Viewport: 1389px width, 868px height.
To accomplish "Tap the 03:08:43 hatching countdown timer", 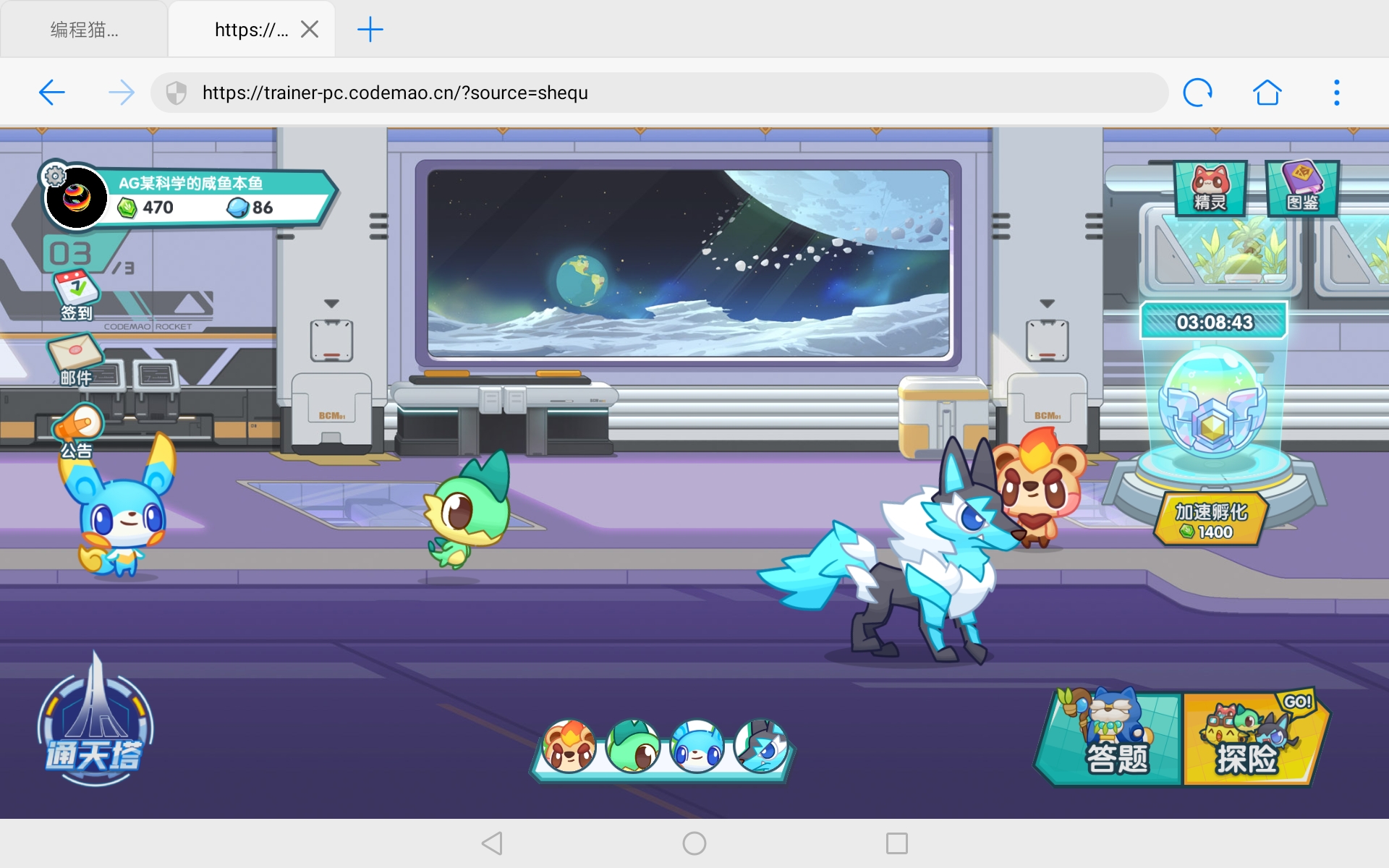I will (1214, 322).
